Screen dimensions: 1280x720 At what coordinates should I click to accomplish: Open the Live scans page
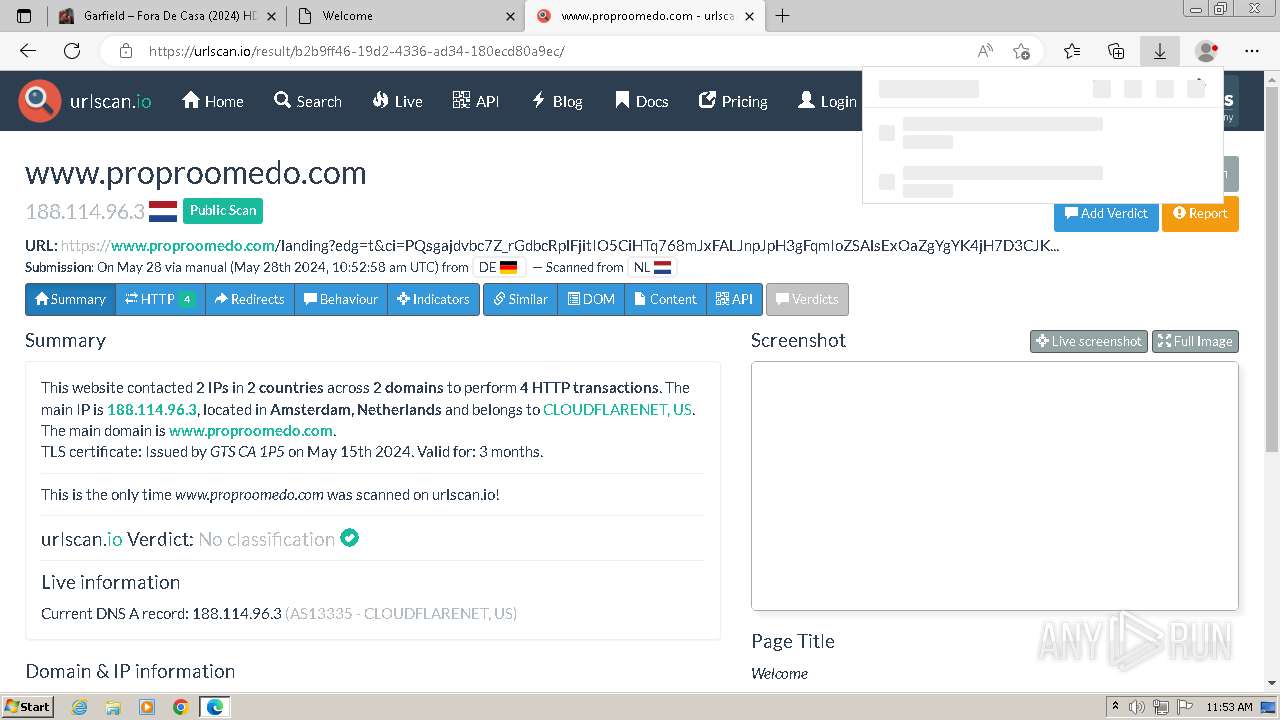(x=397, y=101)
